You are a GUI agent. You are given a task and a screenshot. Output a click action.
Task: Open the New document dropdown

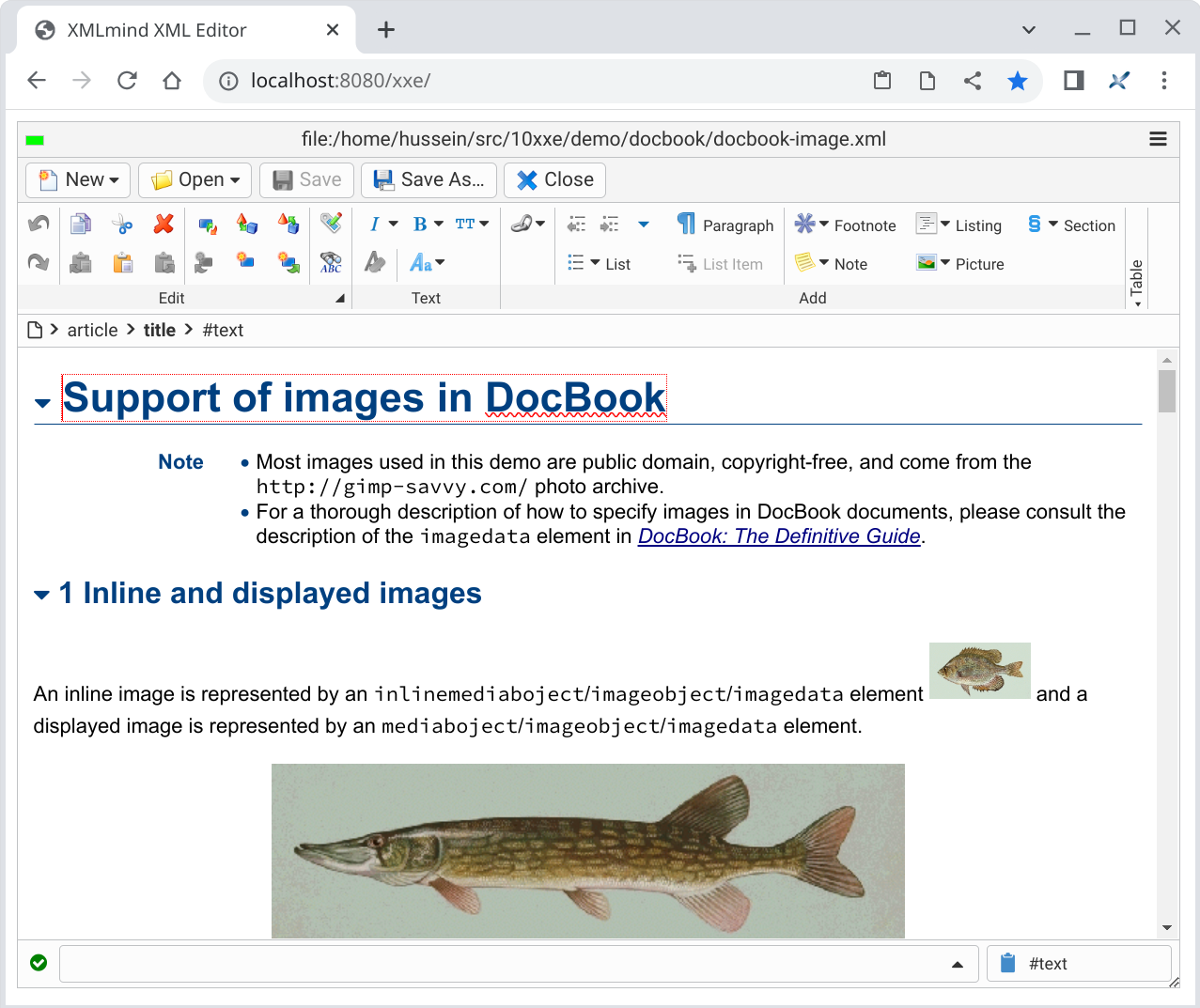(x=78, y=179)
